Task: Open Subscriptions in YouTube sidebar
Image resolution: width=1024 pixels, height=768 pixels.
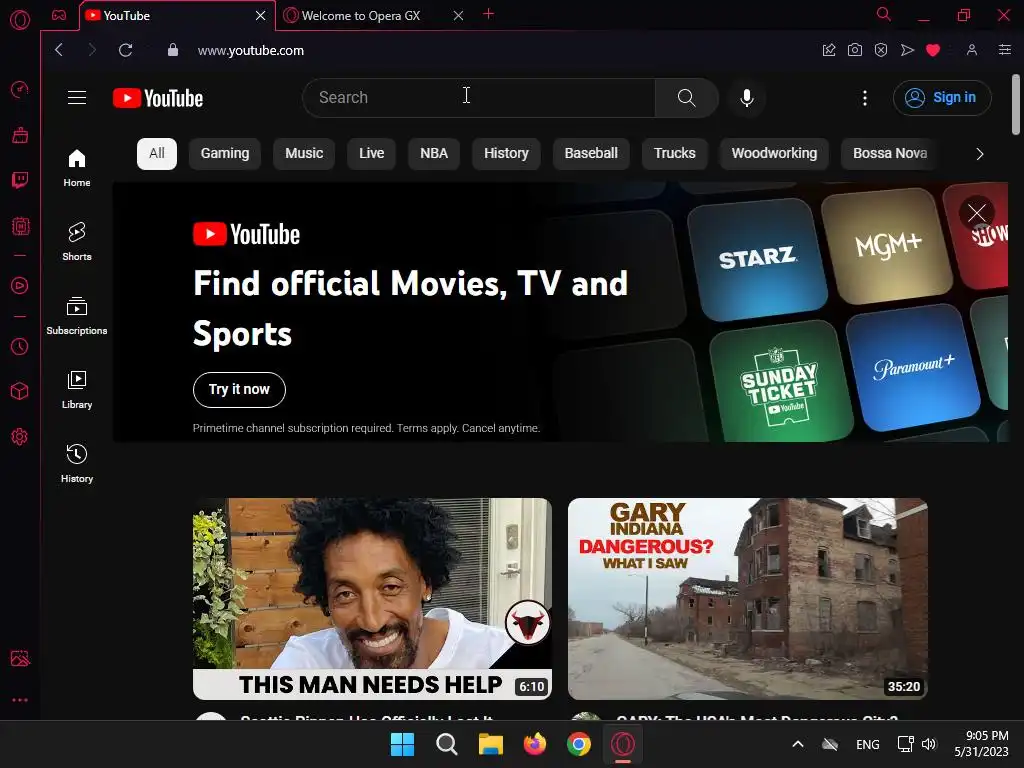Action: click(77, 315)
